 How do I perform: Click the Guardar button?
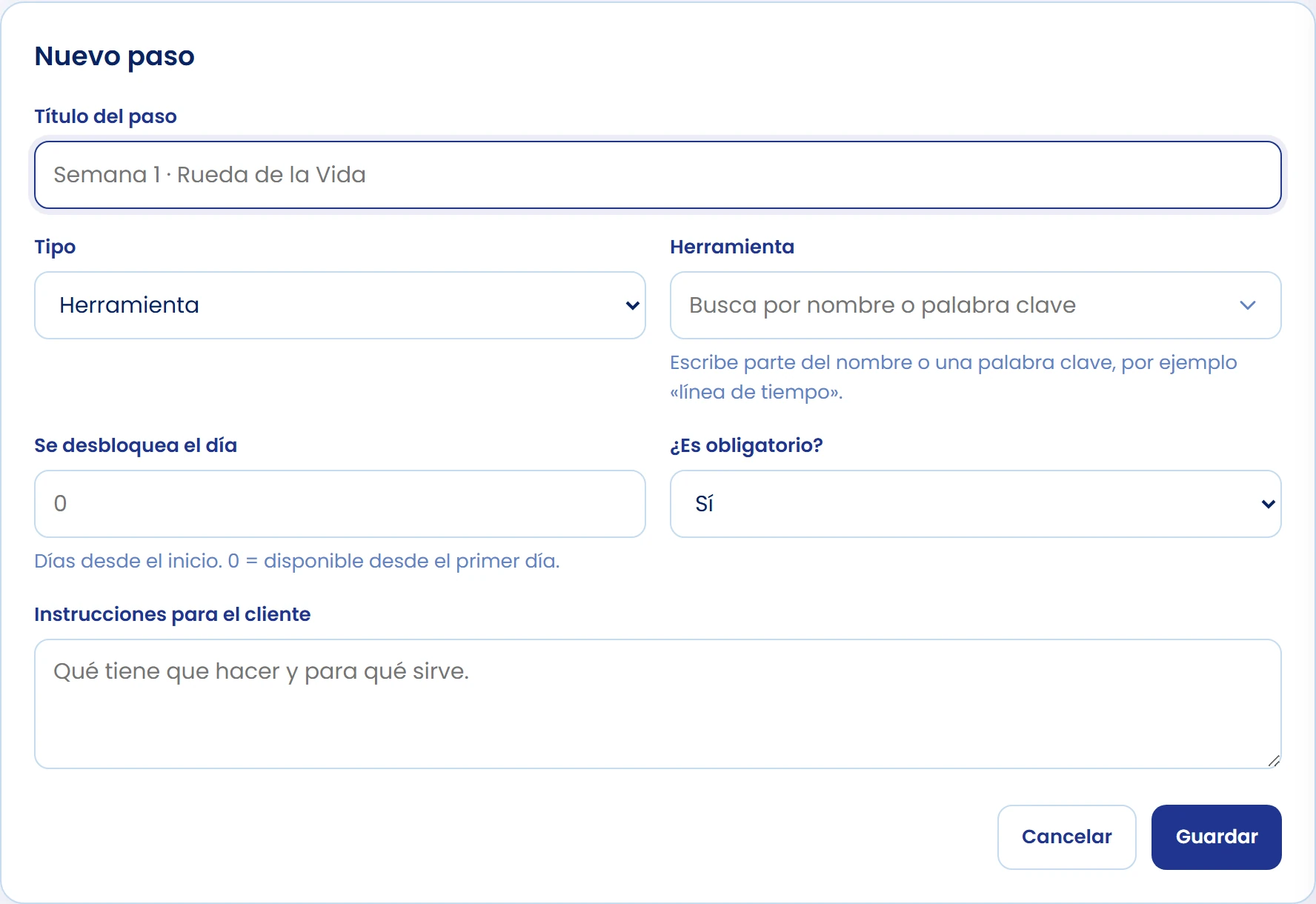[x=1216, y=837]
